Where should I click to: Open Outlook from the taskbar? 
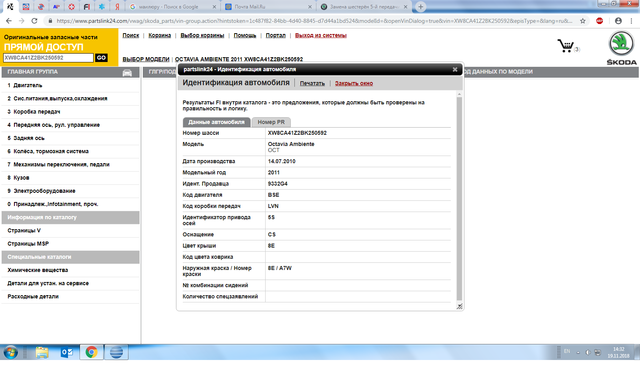pyautogui.click(x=67, y=352)
